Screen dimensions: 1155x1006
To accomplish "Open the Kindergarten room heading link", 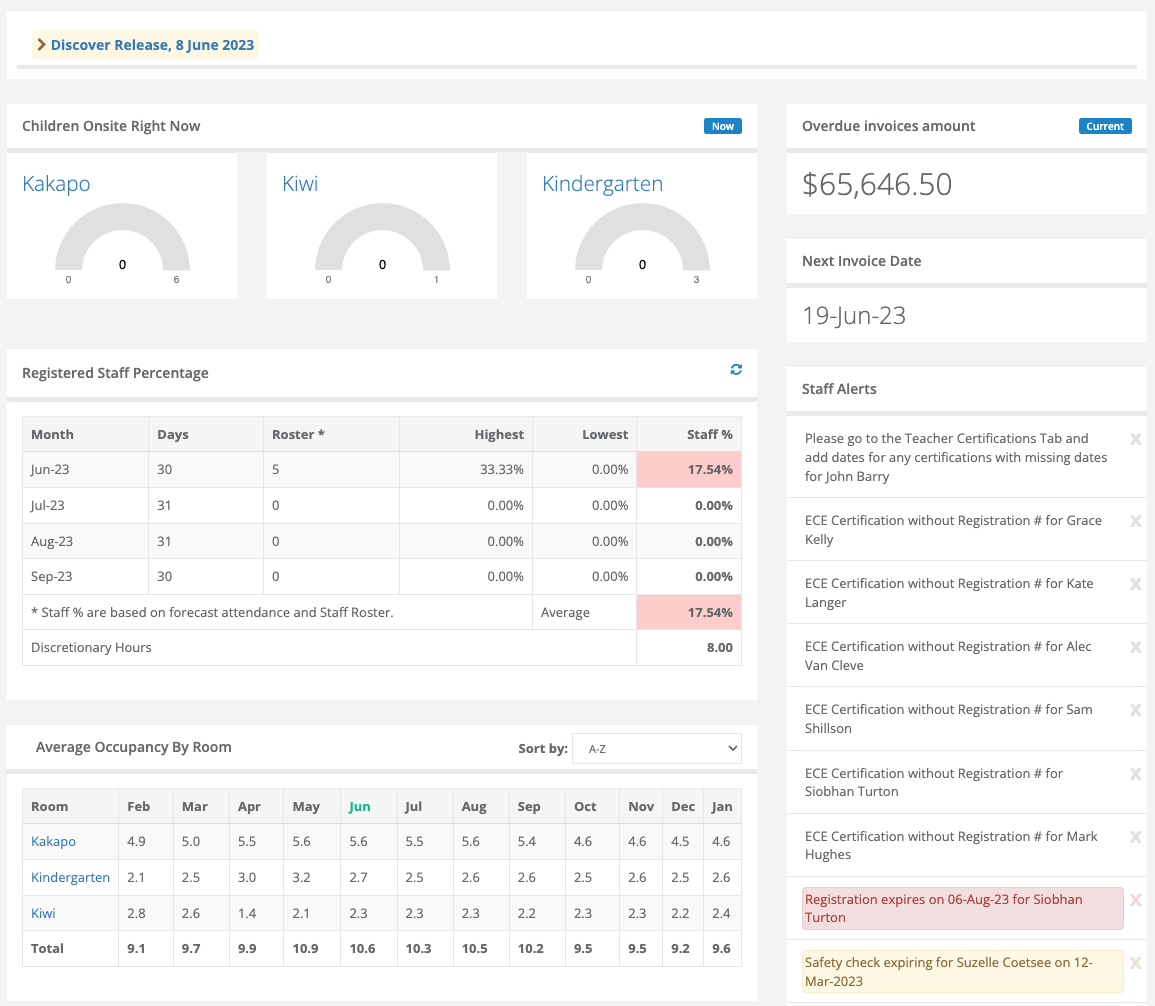I will (603, 183).
